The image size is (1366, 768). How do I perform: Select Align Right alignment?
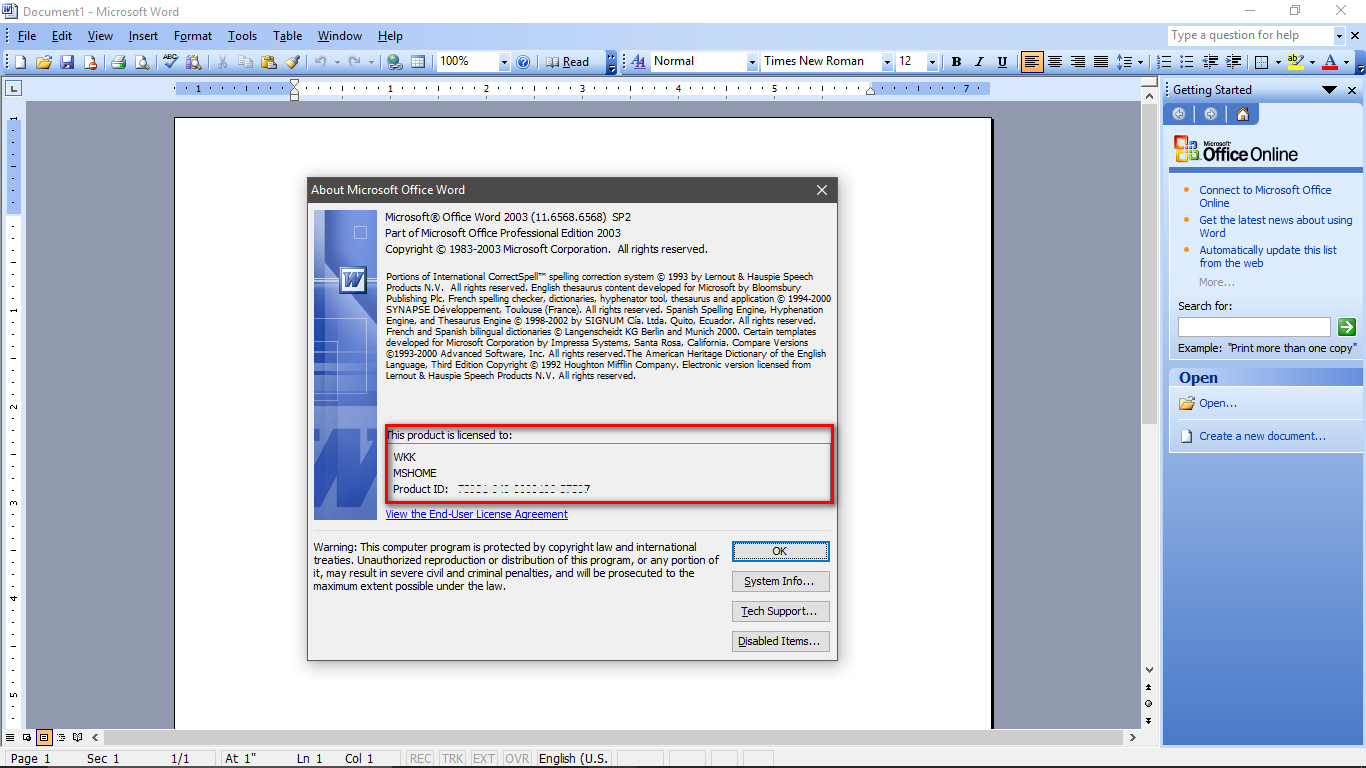click(x=1078, y=62)
